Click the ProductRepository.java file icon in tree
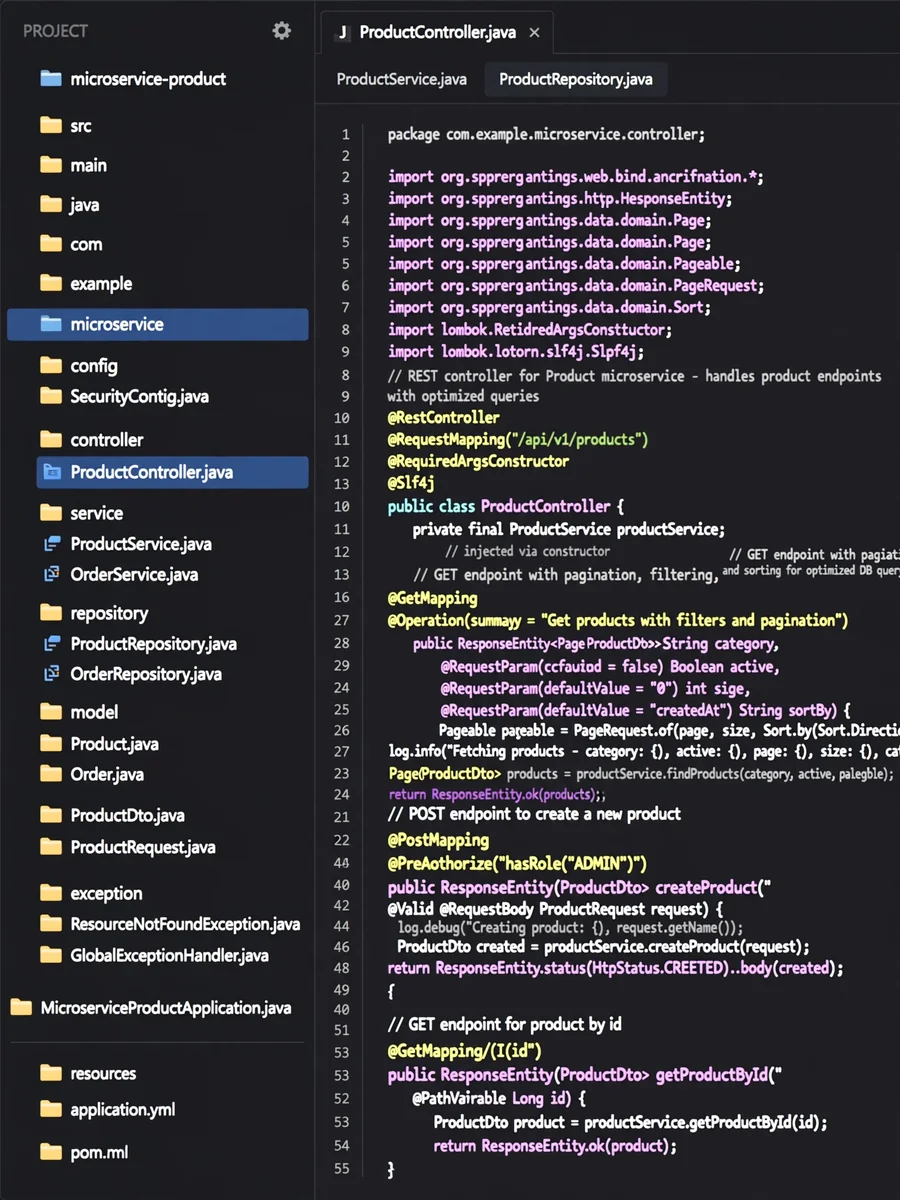Viewport: 900px width, 1200px height. pos(51,644)
